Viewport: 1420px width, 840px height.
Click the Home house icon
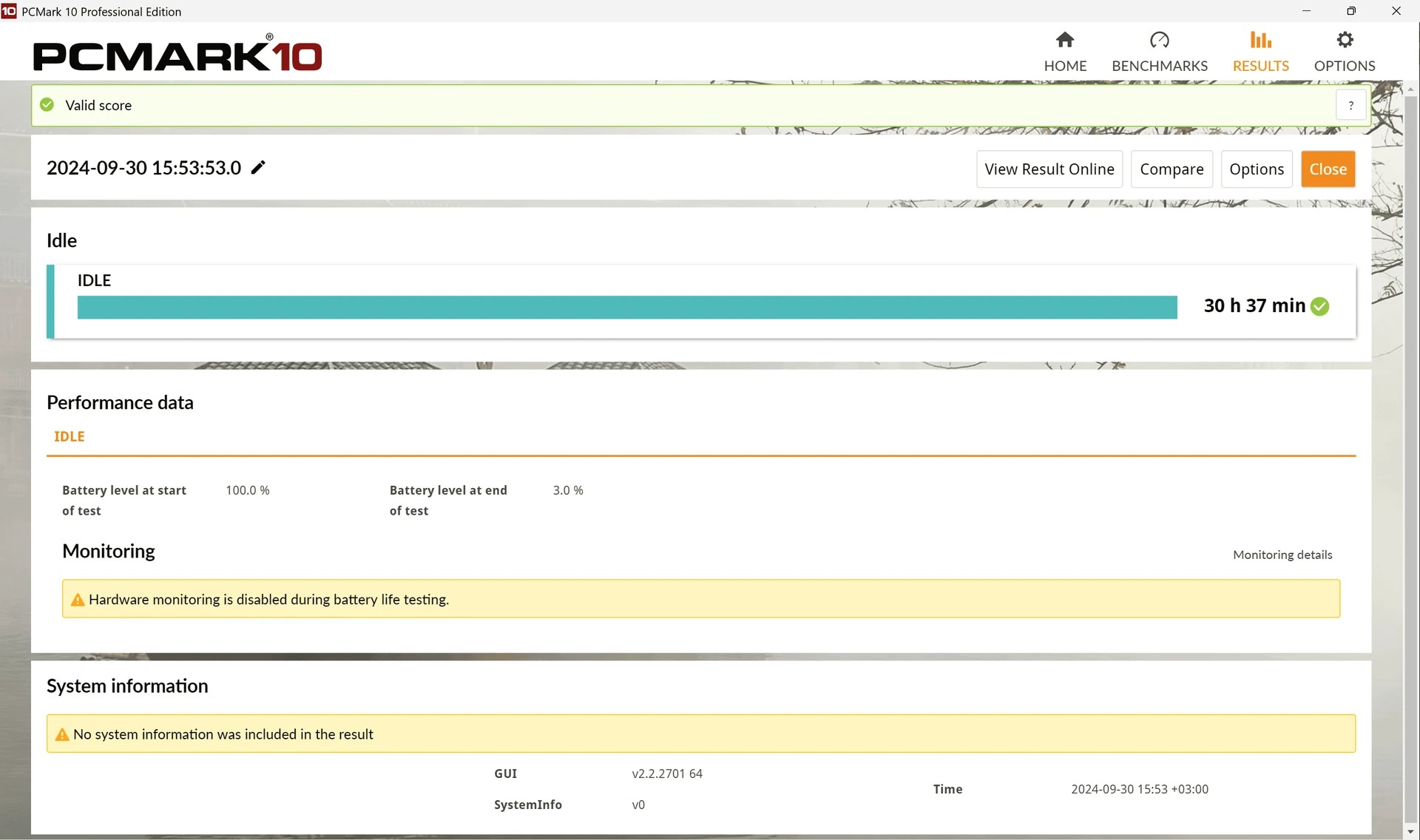(1065, 40)
